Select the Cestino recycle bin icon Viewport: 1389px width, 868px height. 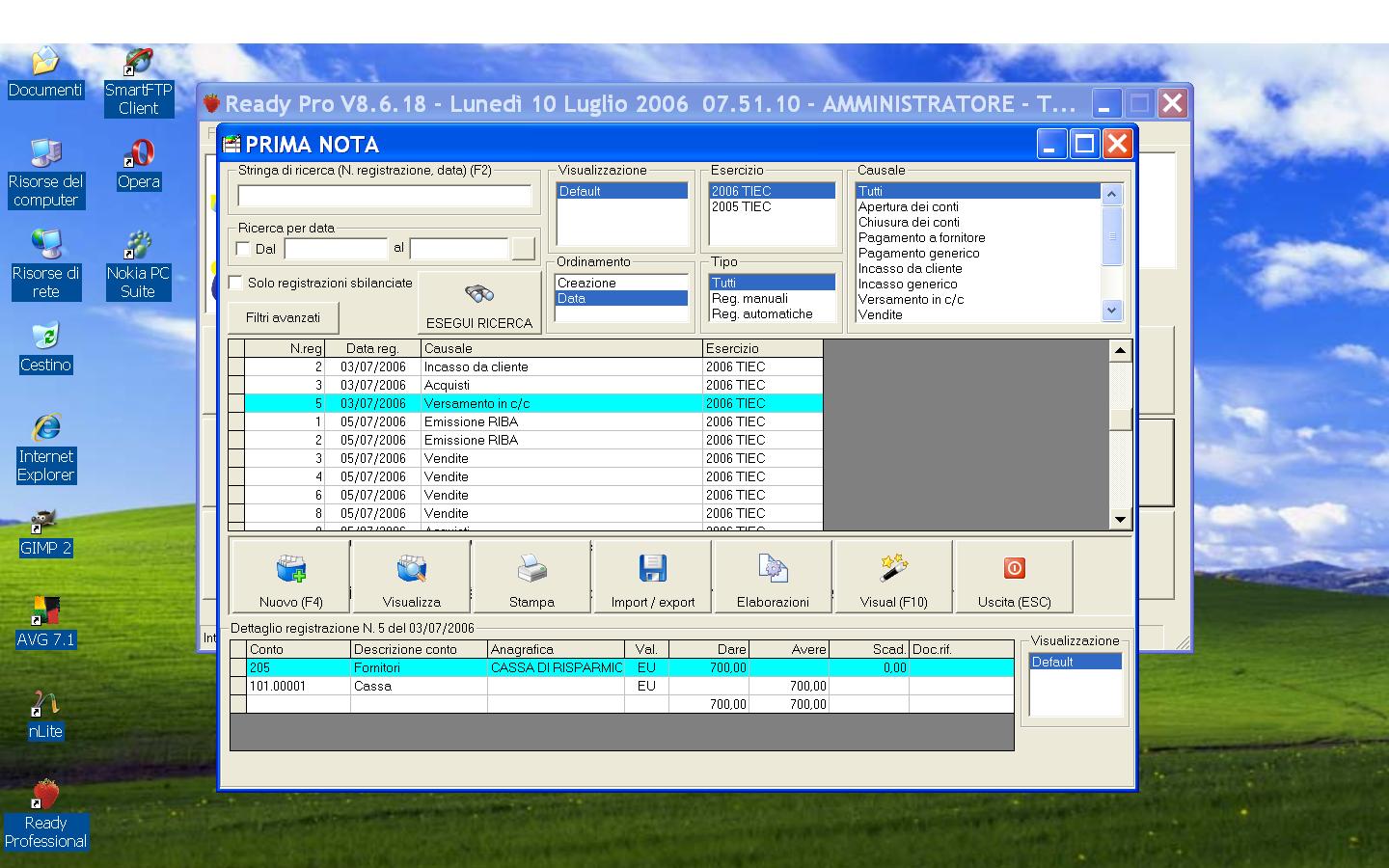click(x=45, y=348)
